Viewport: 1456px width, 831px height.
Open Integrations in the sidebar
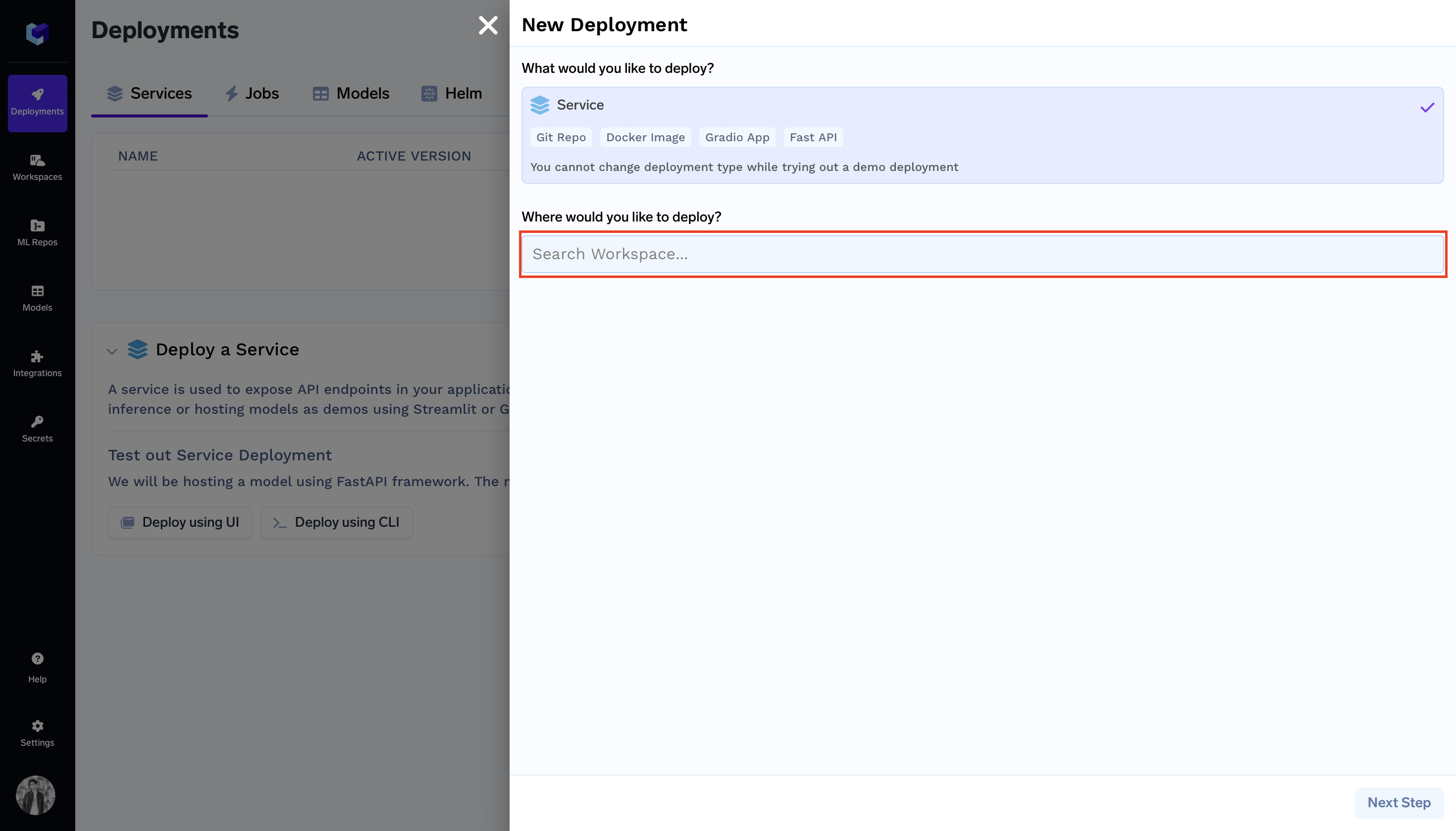(37, 364)
